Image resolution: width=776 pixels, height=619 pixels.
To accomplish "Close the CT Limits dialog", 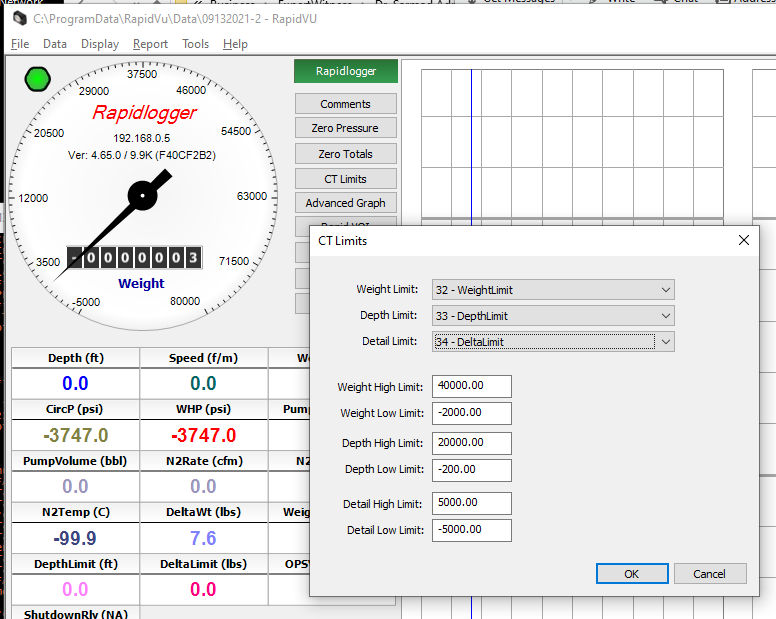I will [x=743, y=240].
